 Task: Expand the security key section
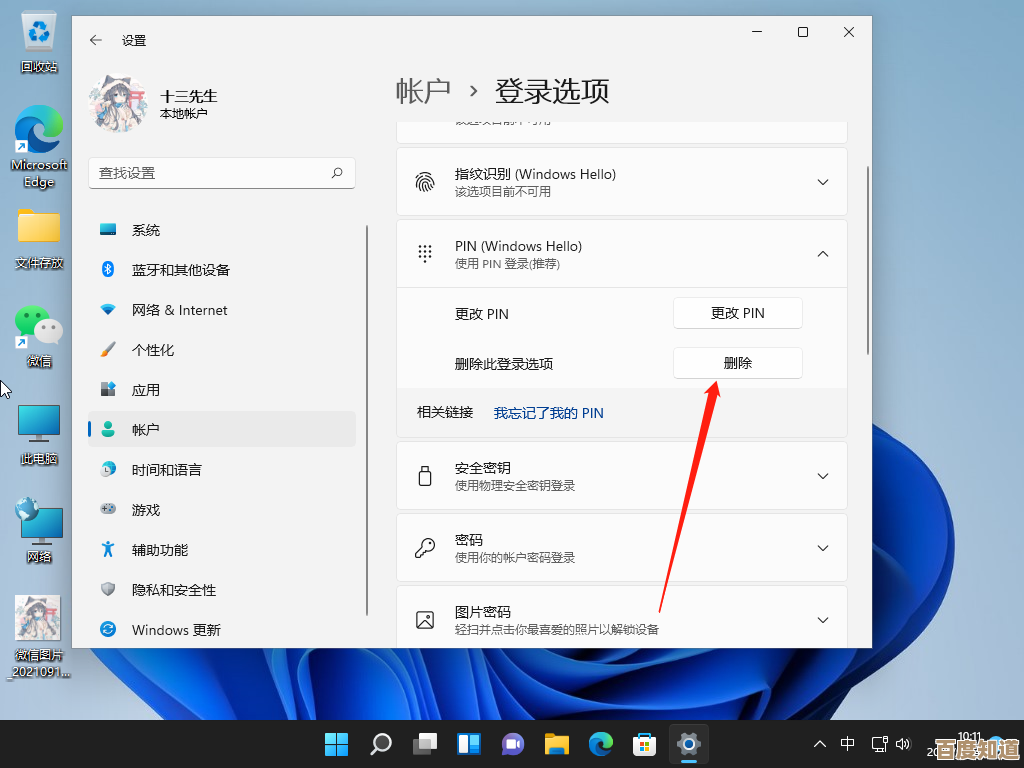822,476
